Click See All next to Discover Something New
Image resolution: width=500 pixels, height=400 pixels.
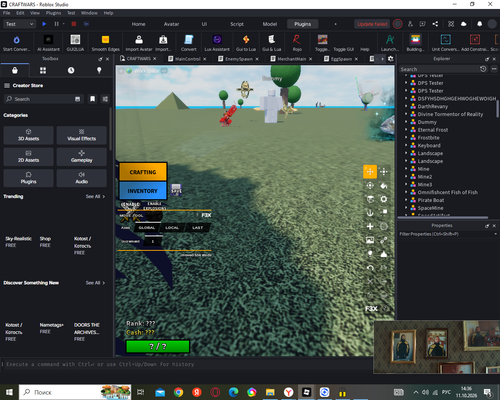[x=95, y=283]
